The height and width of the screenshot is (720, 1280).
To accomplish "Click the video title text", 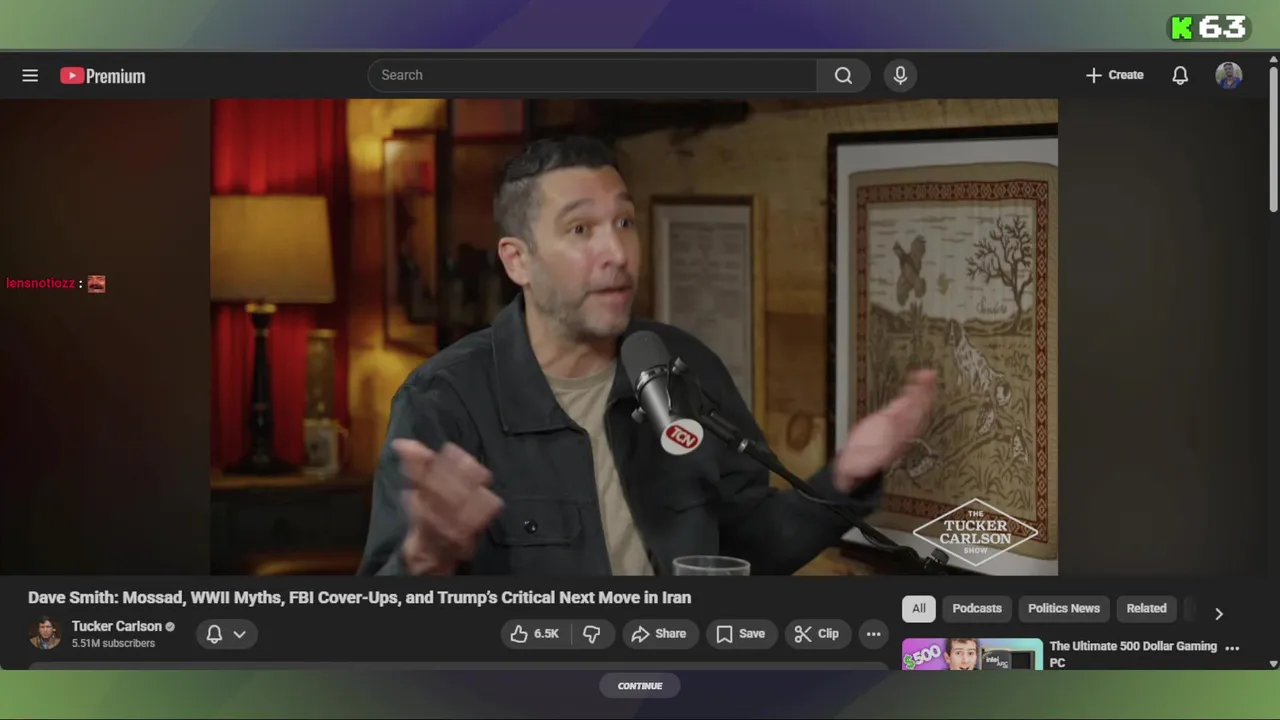I will 359,597.
